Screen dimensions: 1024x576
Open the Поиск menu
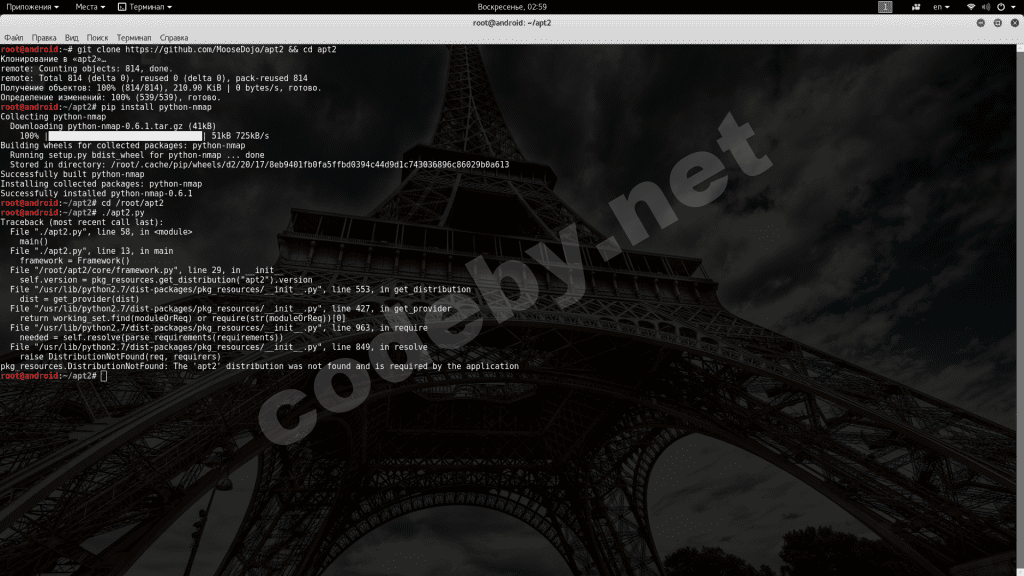[x=97, y=38]
